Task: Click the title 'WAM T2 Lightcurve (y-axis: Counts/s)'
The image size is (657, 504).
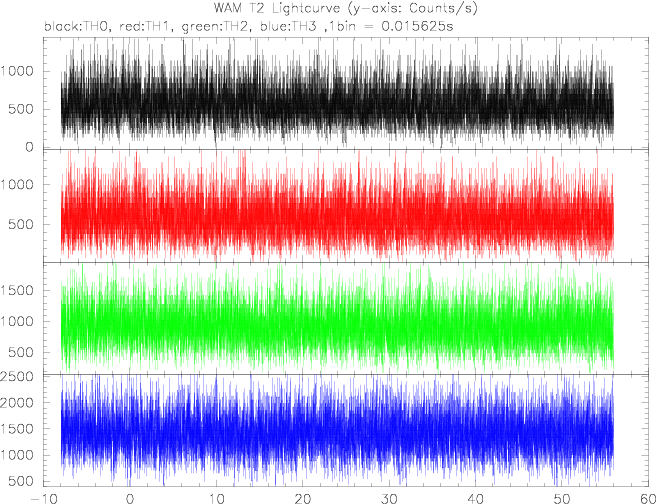Action: pos(345,8)
